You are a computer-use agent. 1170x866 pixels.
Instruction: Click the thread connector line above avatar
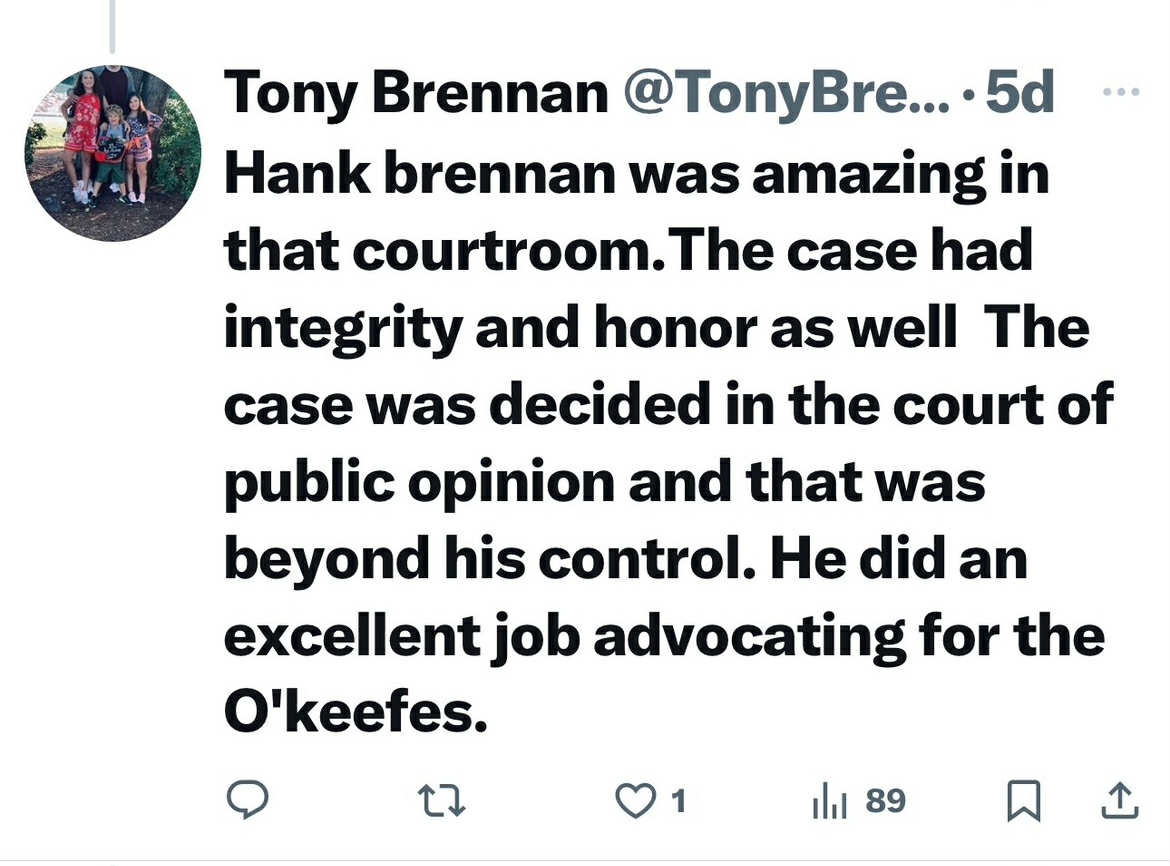coord(112,26)
